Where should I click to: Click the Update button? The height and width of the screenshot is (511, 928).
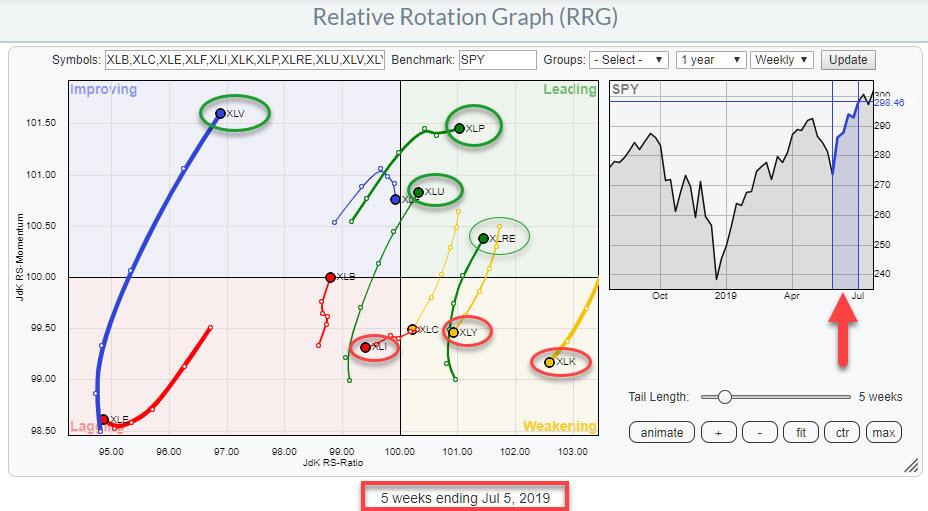[x=848, y=60]
